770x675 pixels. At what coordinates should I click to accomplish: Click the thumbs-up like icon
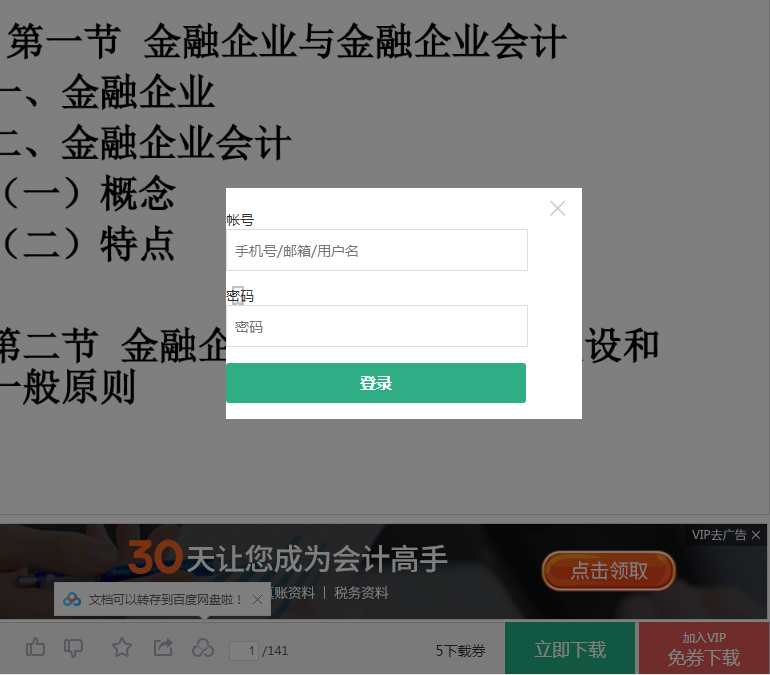point(35,648)
